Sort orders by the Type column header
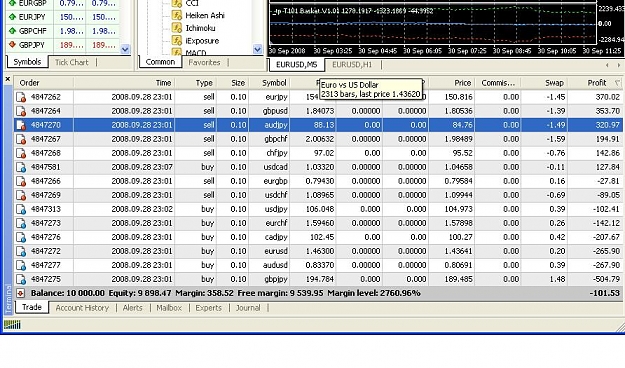The image size is (625, 368). point(196,83)
